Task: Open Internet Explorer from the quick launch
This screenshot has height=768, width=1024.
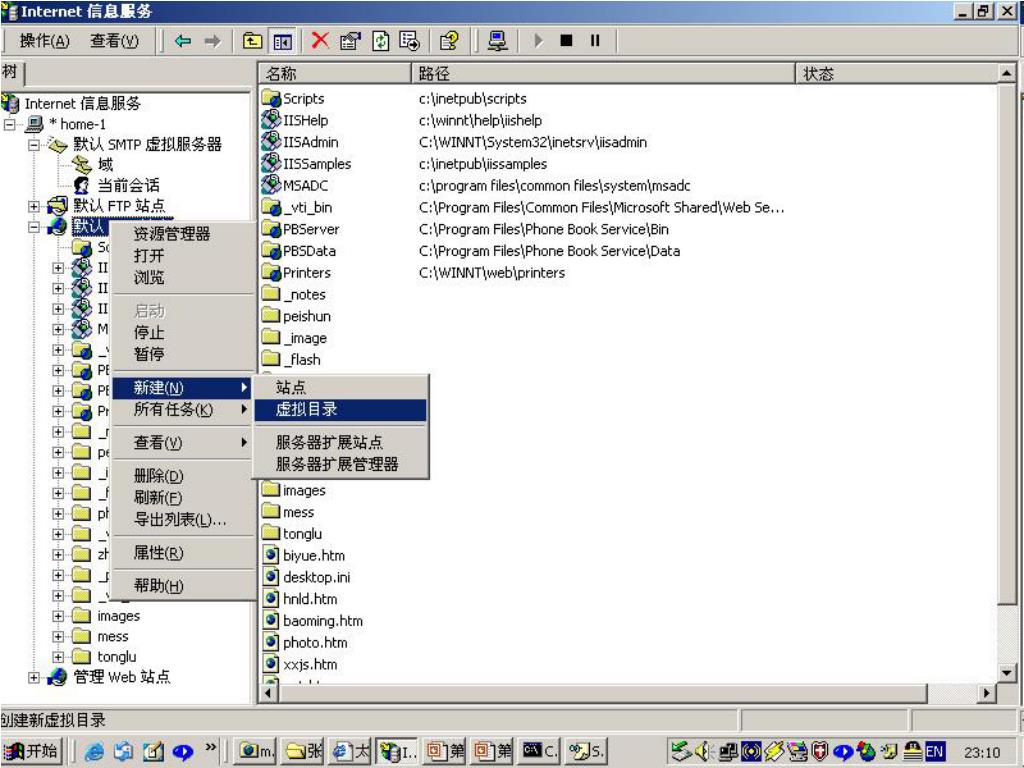Action: (95, 752)
